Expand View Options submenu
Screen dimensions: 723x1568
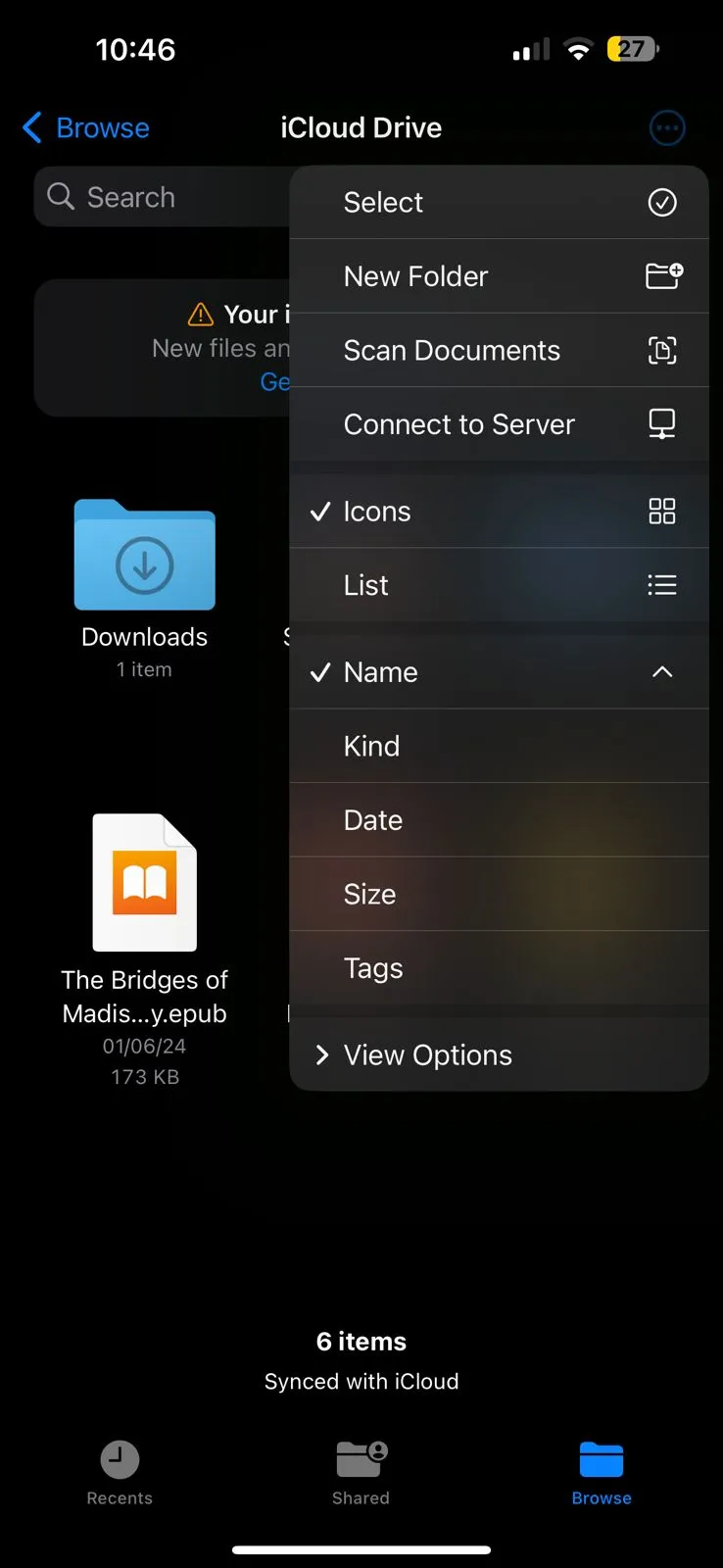click(x=499, y=1054)
